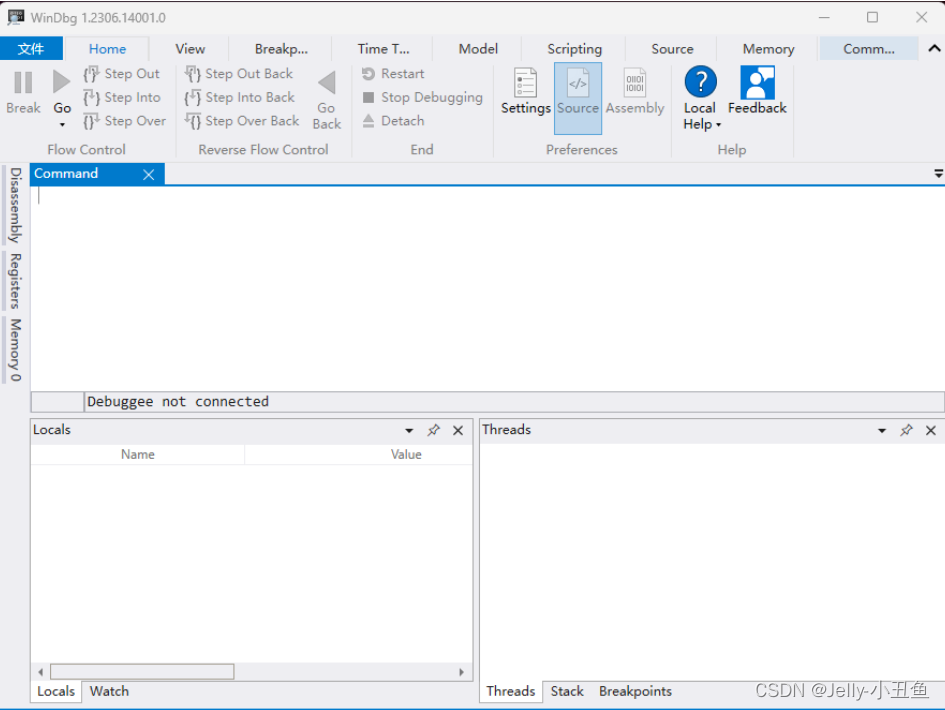
Task: Switch to the Model ribbon tab
Action: coord(478,49)
